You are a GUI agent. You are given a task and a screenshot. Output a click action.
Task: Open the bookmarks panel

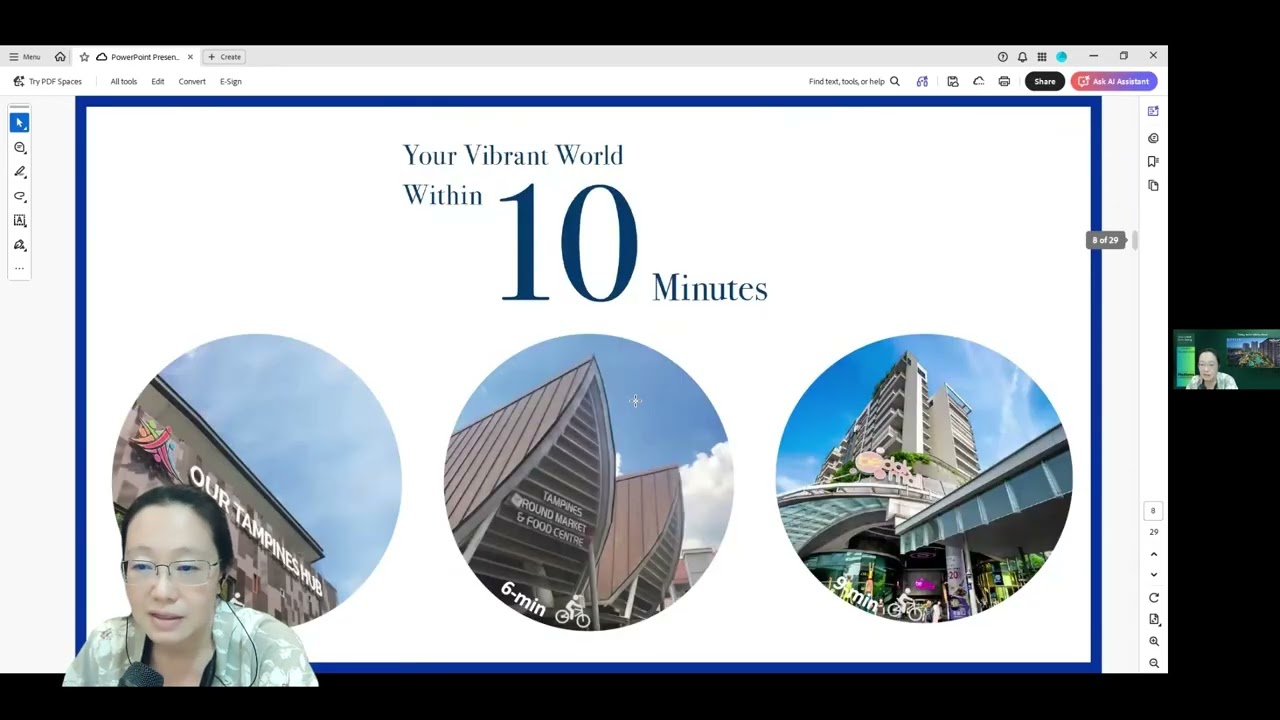point(1153,161)
